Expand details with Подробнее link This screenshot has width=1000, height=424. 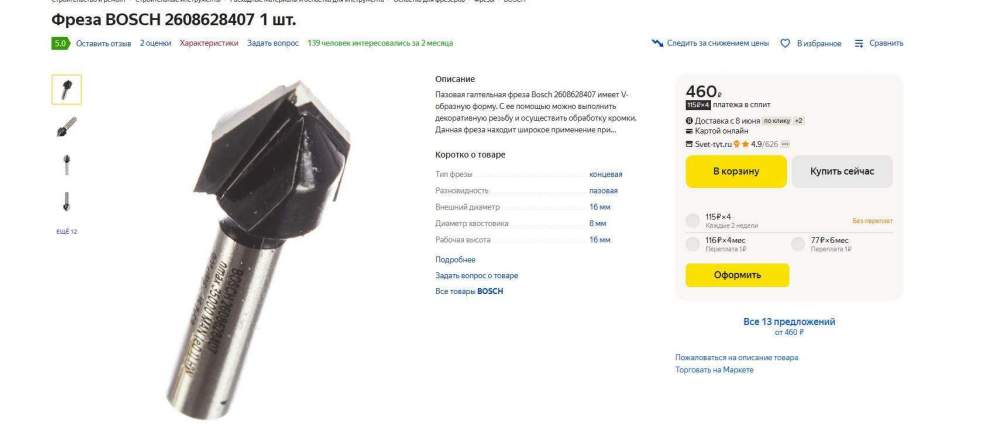tap(455, 260)
